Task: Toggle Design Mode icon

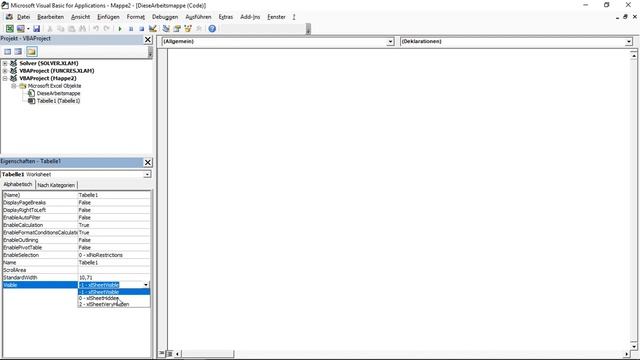Action: [x=153, y=29]
